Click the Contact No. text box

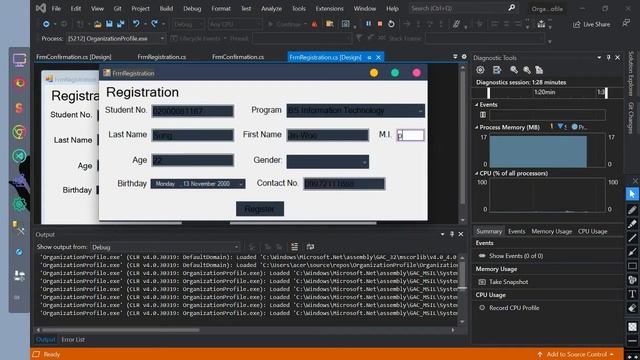point(344,184)
